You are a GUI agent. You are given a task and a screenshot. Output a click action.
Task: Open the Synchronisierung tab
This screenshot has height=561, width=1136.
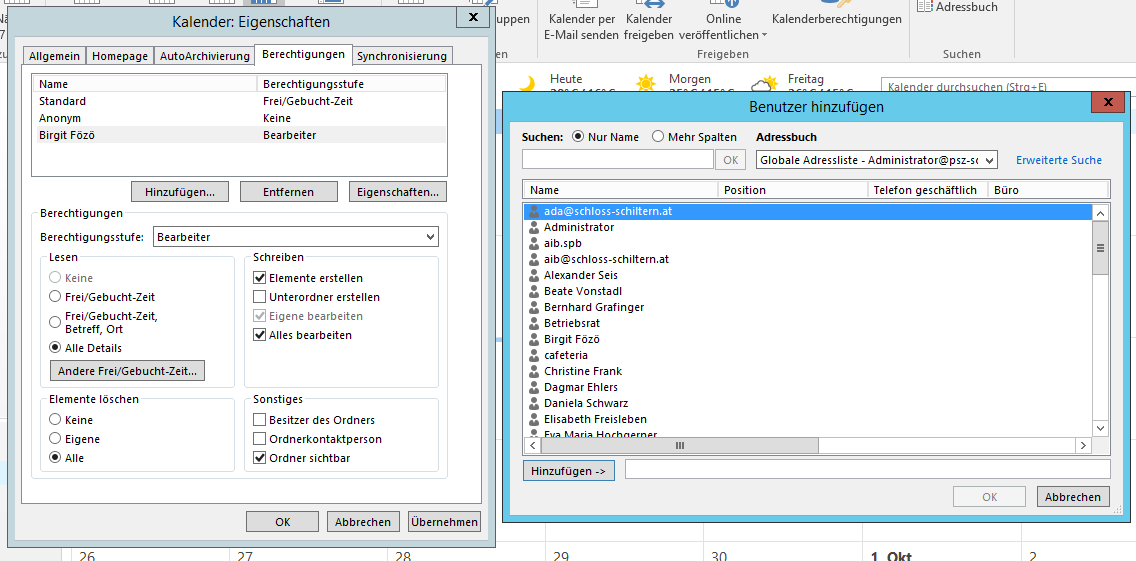[x=402, y=56]
